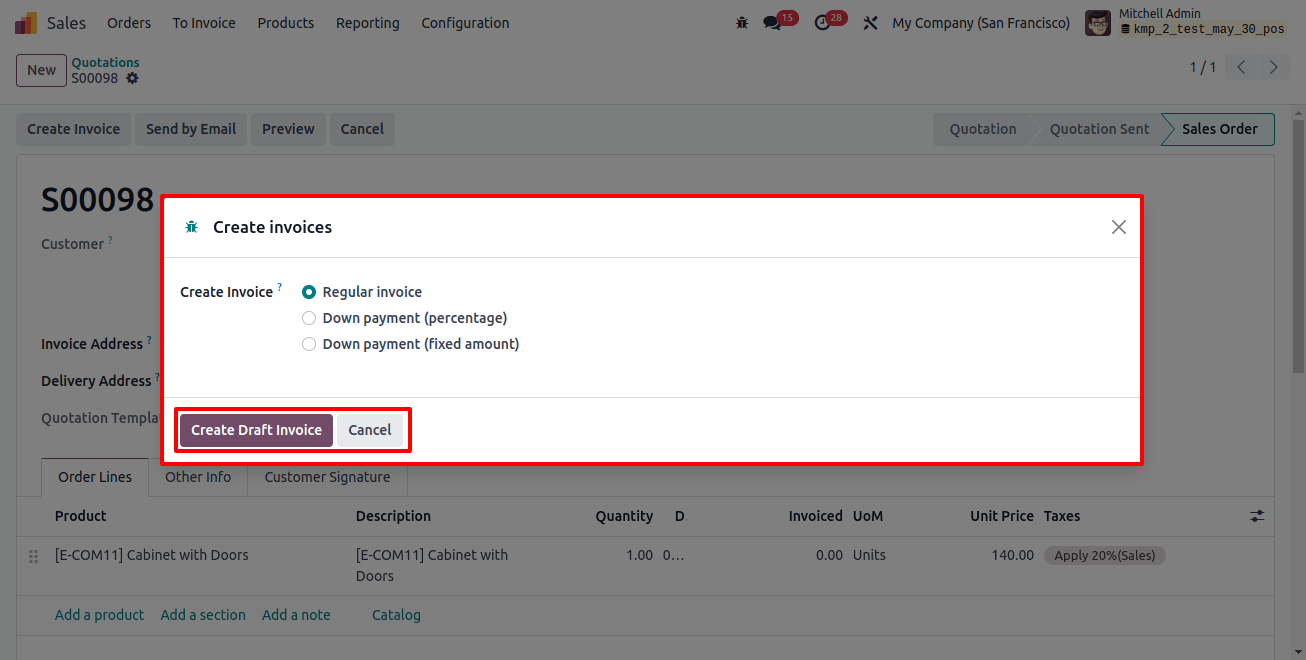Viewport: 1306px width, 660px height.
Task: Select the Sales Order status stage
Action: pyautogui.click(x=1220, y=129)
